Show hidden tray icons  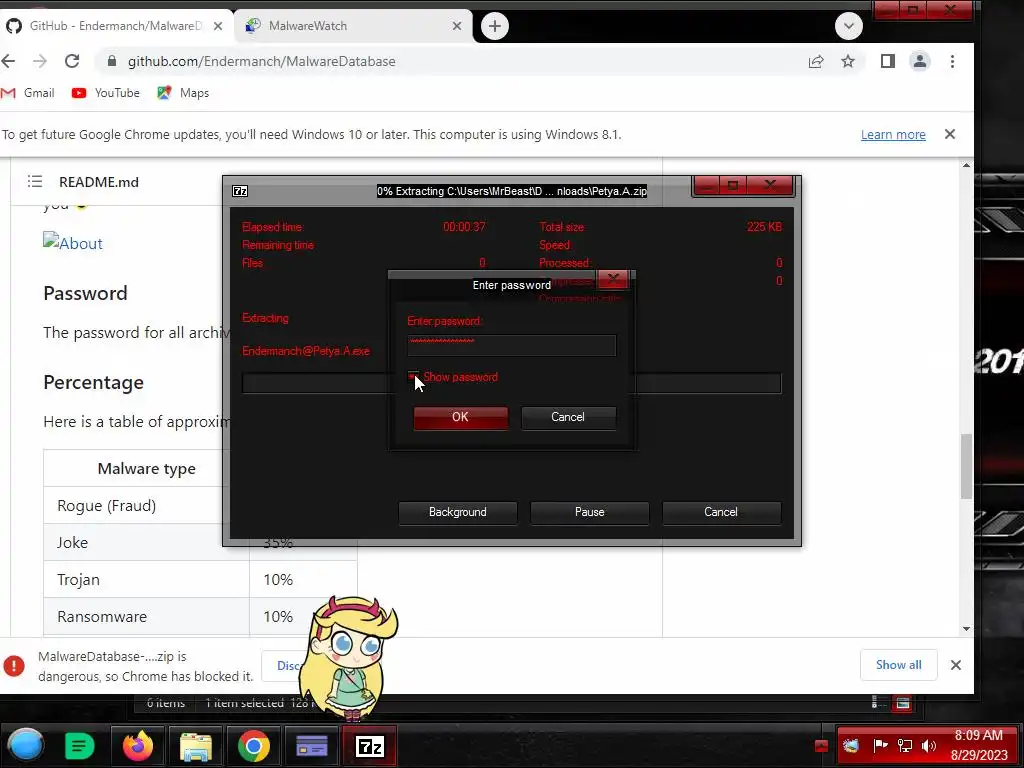[822, 746]
